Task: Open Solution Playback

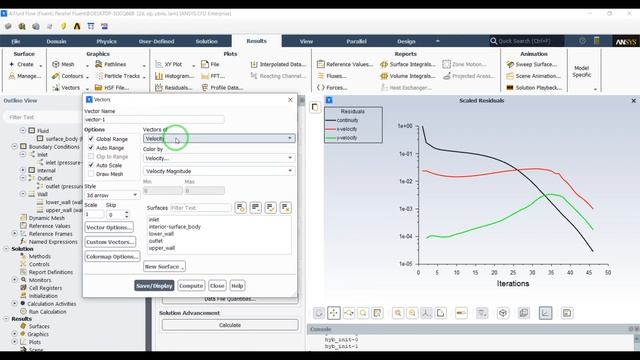Action: [x=534, y=87]
